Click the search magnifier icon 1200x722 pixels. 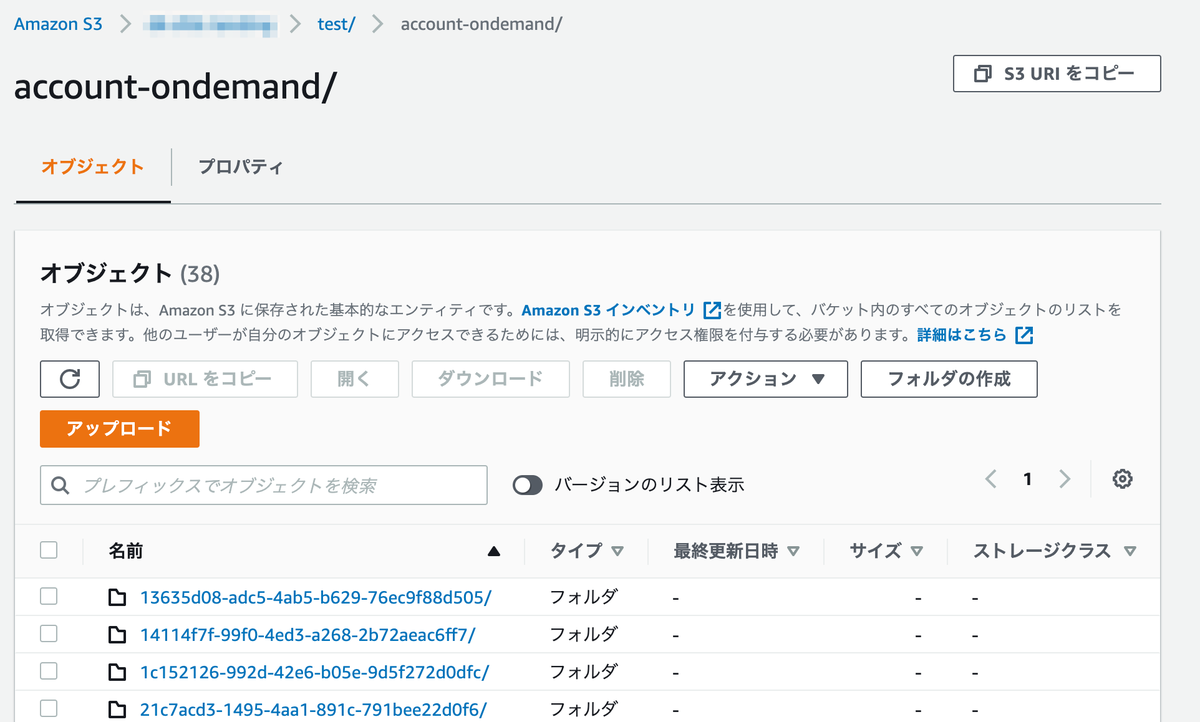tap(60, 485)
